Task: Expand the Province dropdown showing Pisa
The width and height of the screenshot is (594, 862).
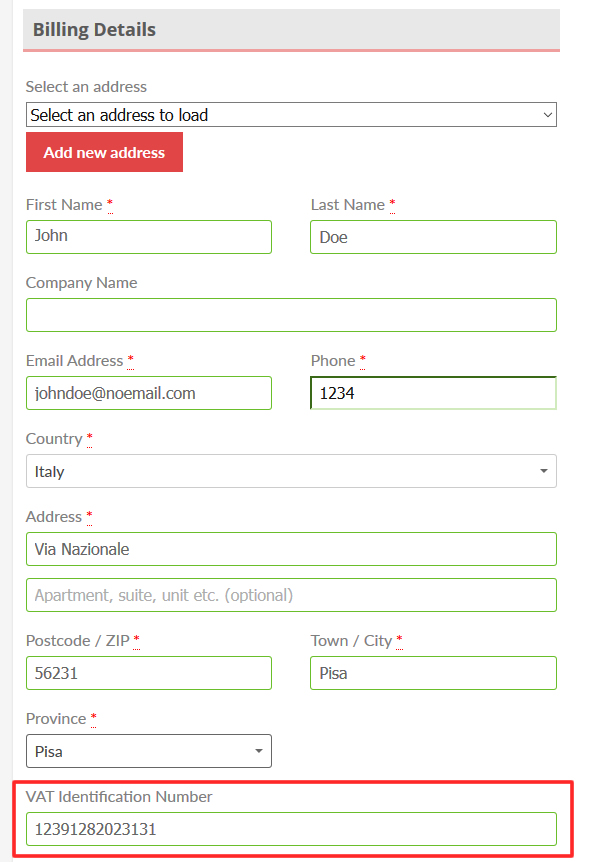Action: point(149,751)
